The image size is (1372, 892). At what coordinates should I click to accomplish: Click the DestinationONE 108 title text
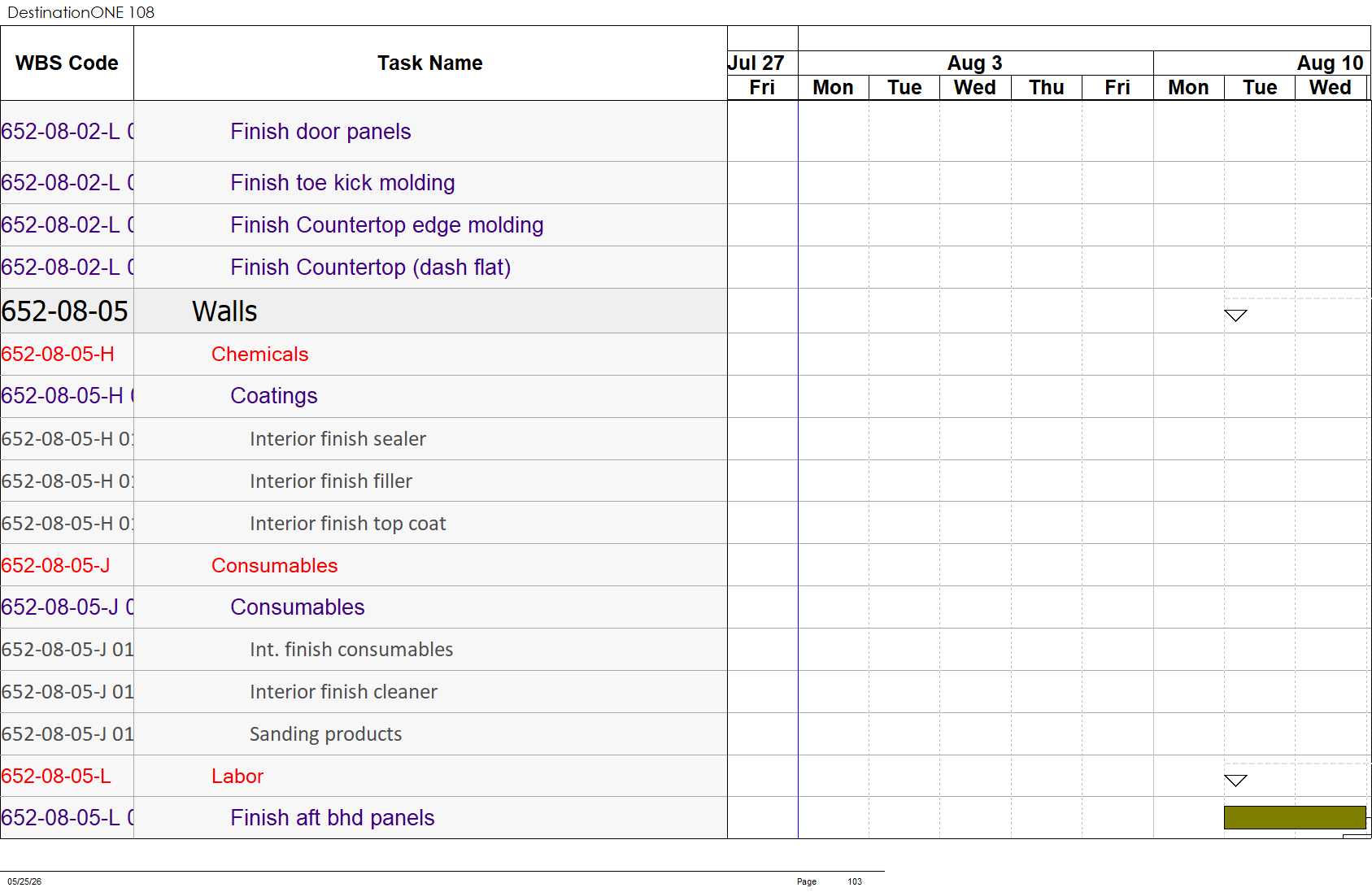[81, 12]
